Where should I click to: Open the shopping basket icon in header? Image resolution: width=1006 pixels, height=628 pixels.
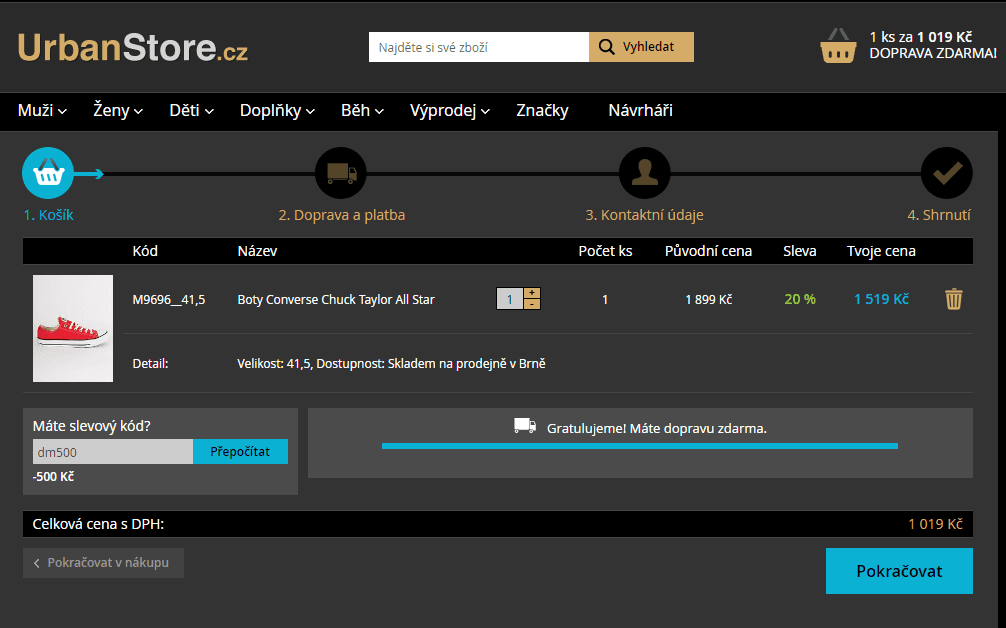coord(838,46)
